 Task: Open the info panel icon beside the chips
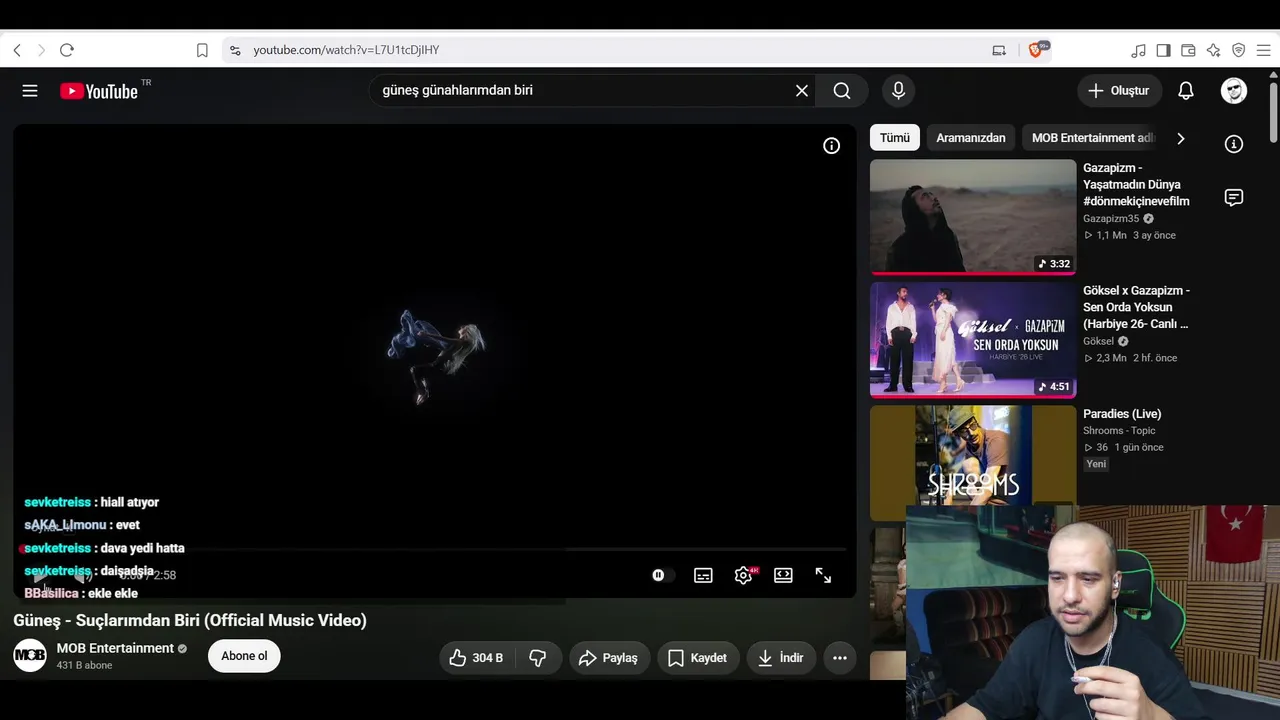point(1234,144)
